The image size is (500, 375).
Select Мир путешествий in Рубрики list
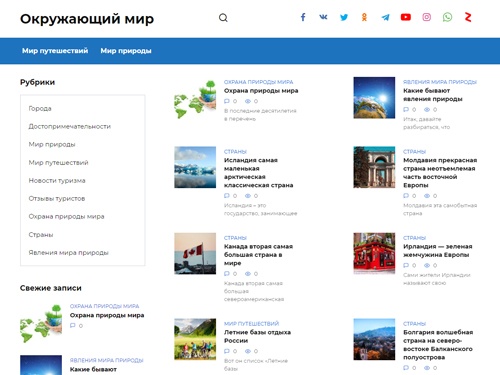(x=59, y=162)
